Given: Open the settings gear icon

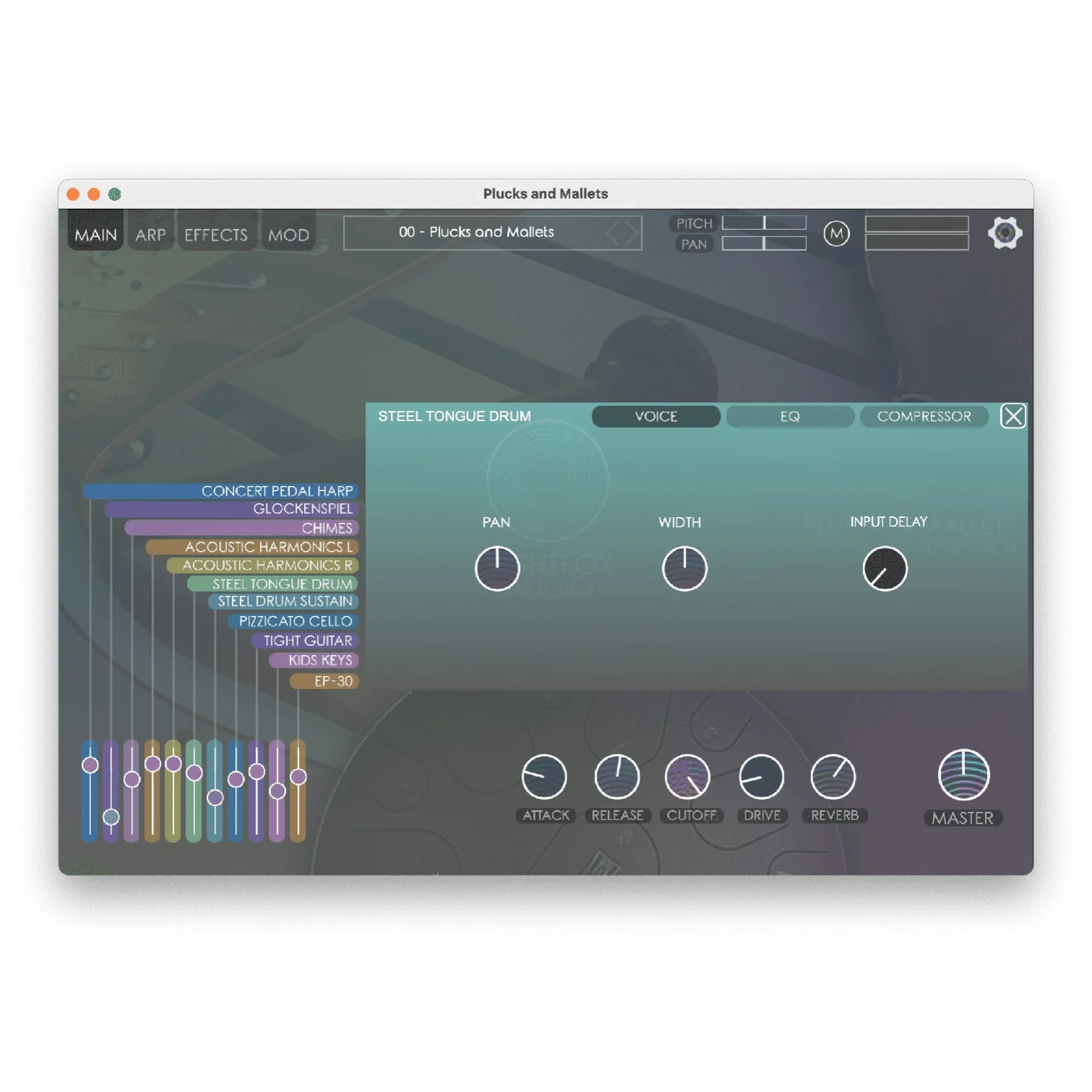Looking at the screenshot, I should 1005,233.
